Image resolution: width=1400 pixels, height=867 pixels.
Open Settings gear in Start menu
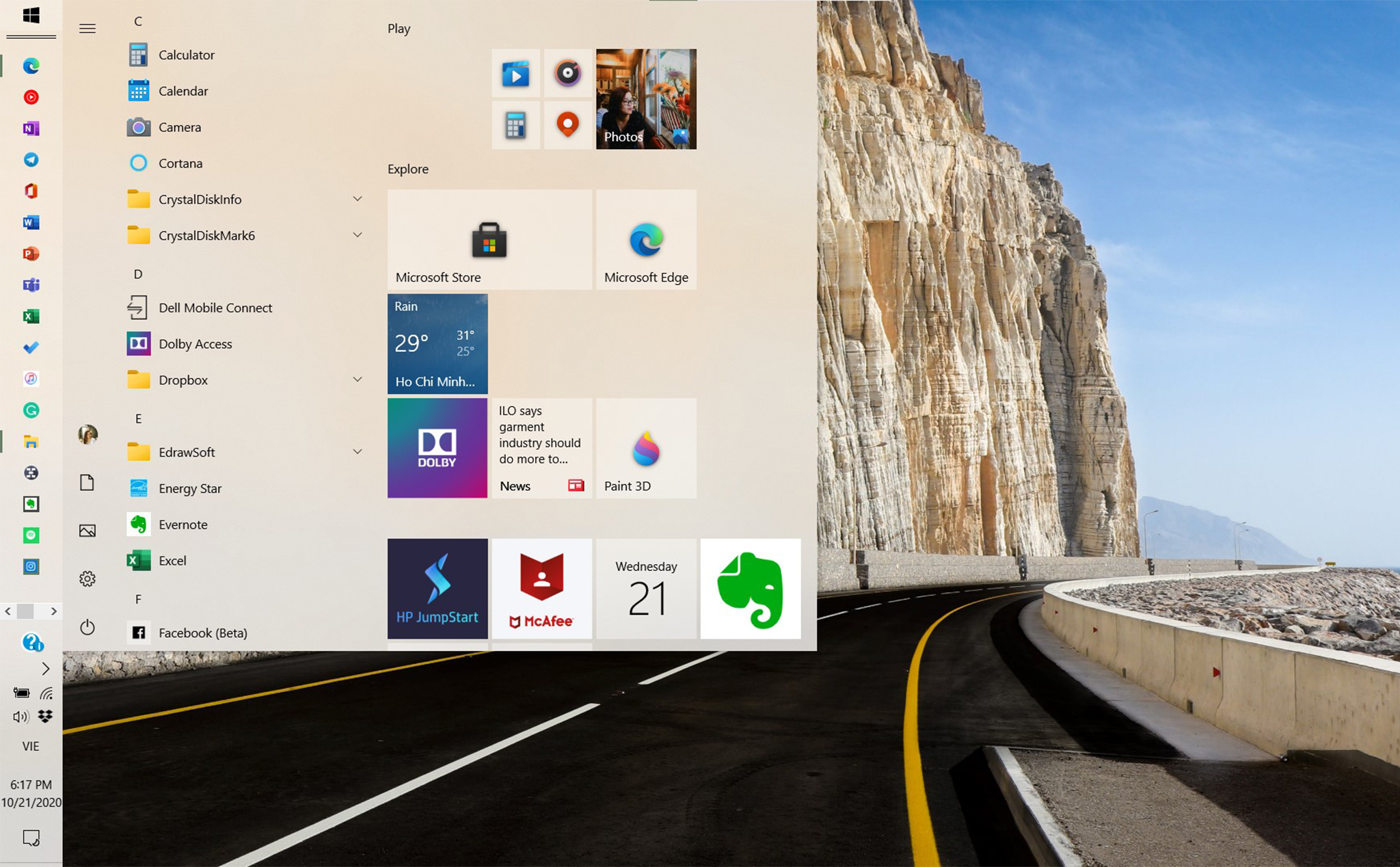click(87, 579)
